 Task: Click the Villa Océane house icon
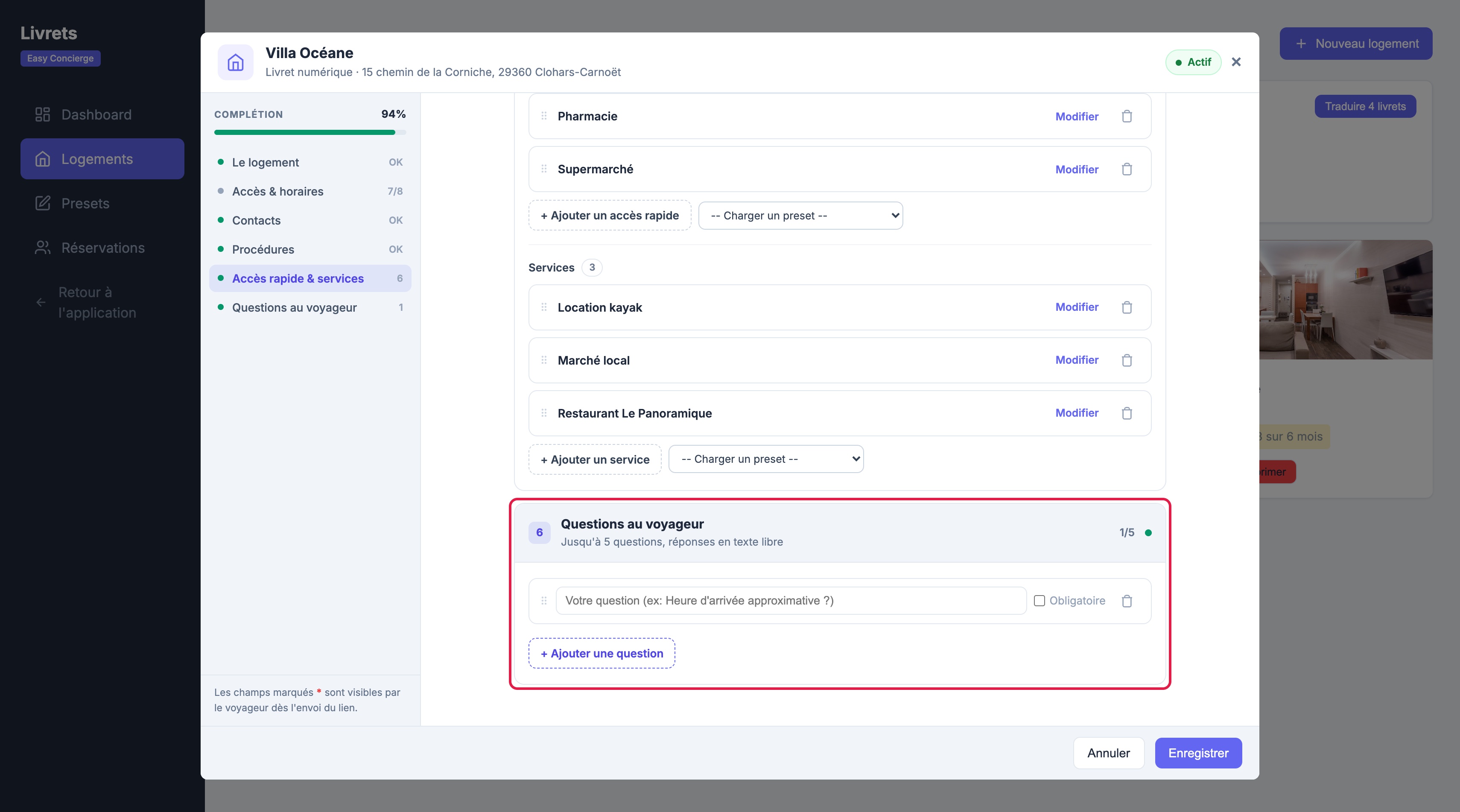point(235,62)
